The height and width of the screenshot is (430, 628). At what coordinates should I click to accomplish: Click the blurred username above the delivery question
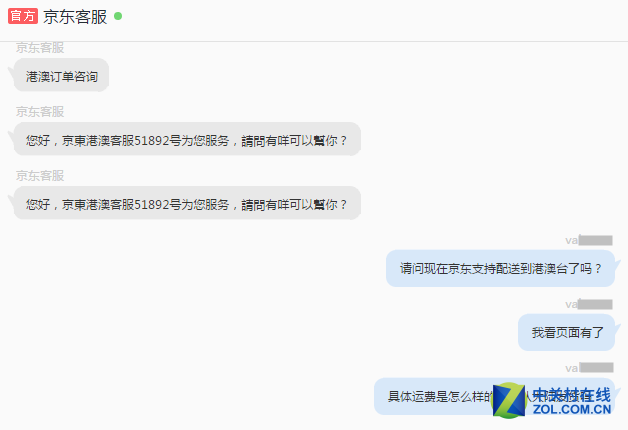pos(589,240)
